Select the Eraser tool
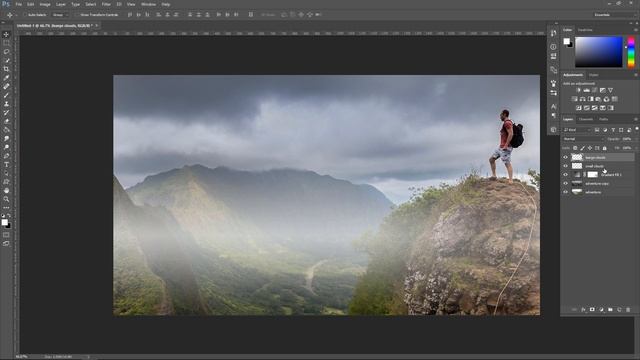 [6, 121]
